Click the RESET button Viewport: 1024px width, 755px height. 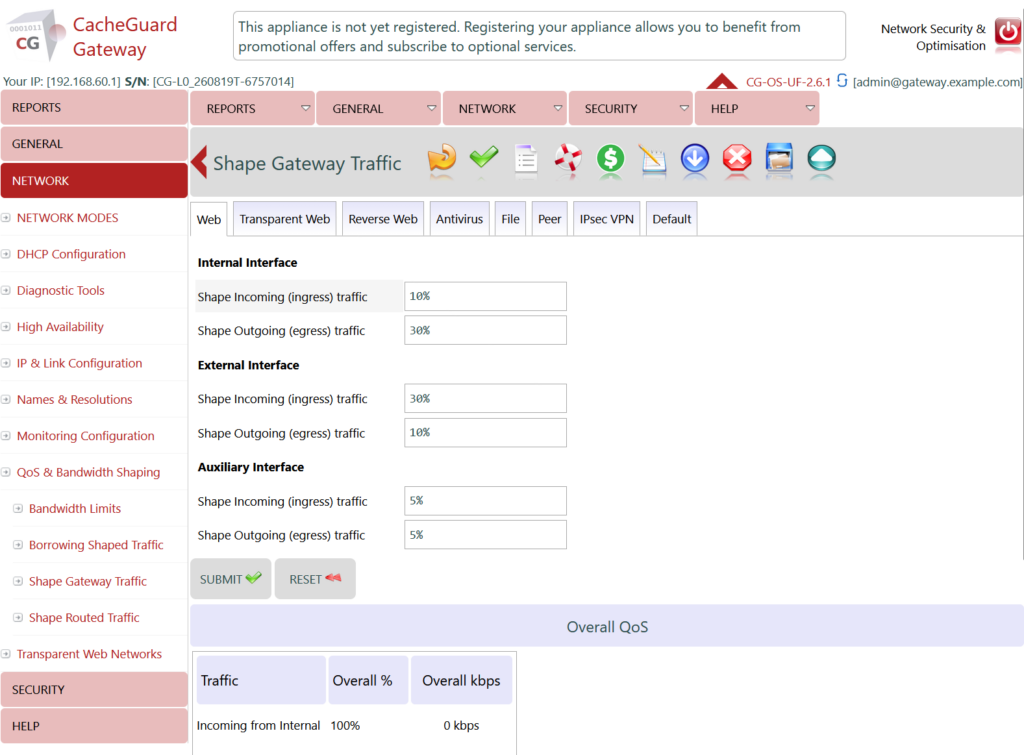click(x=315, y=579)
